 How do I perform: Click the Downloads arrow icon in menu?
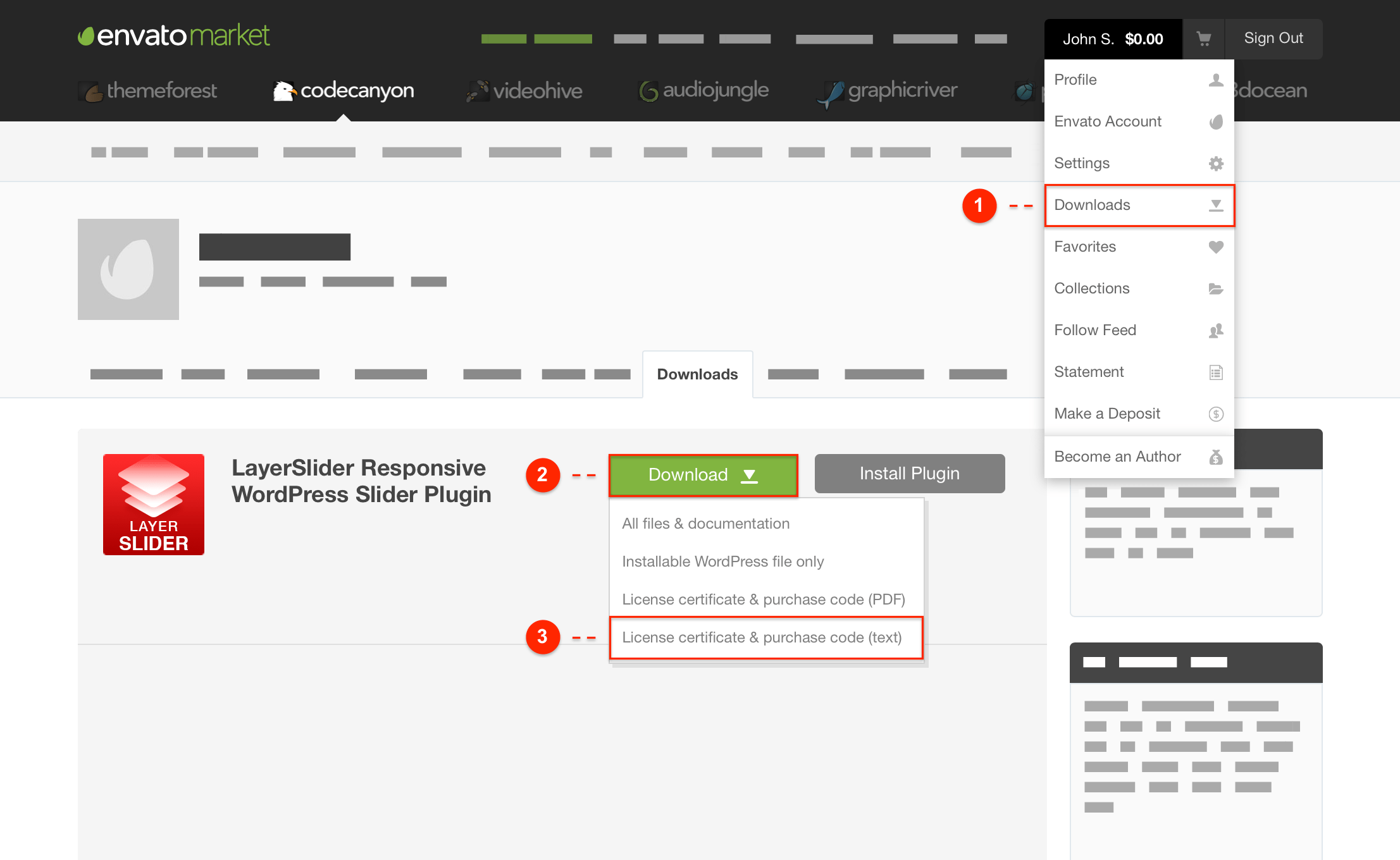coord(1215,206)
